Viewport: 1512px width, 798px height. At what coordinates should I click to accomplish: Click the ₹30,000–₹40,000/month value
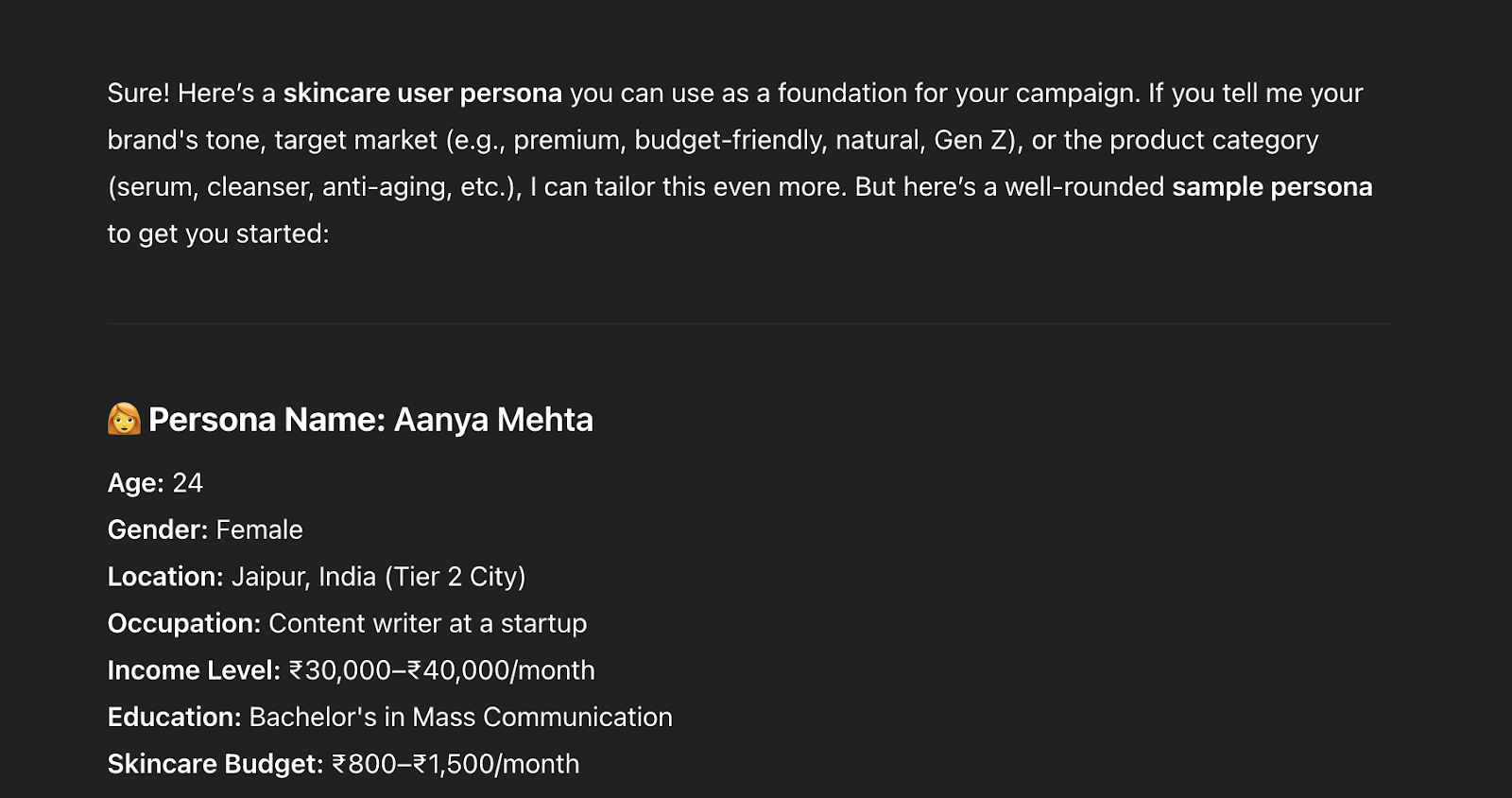[442, 670]
